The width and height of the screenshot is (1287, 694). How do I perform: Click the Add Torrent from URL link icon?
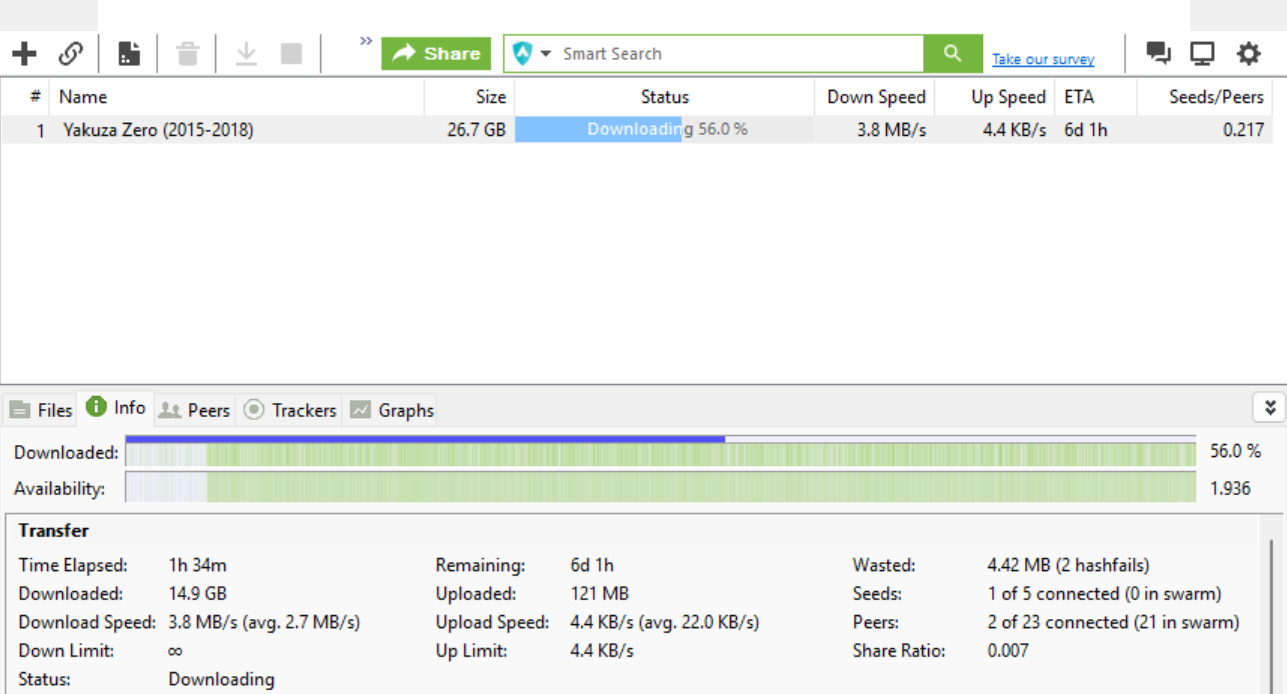(71, 54)
